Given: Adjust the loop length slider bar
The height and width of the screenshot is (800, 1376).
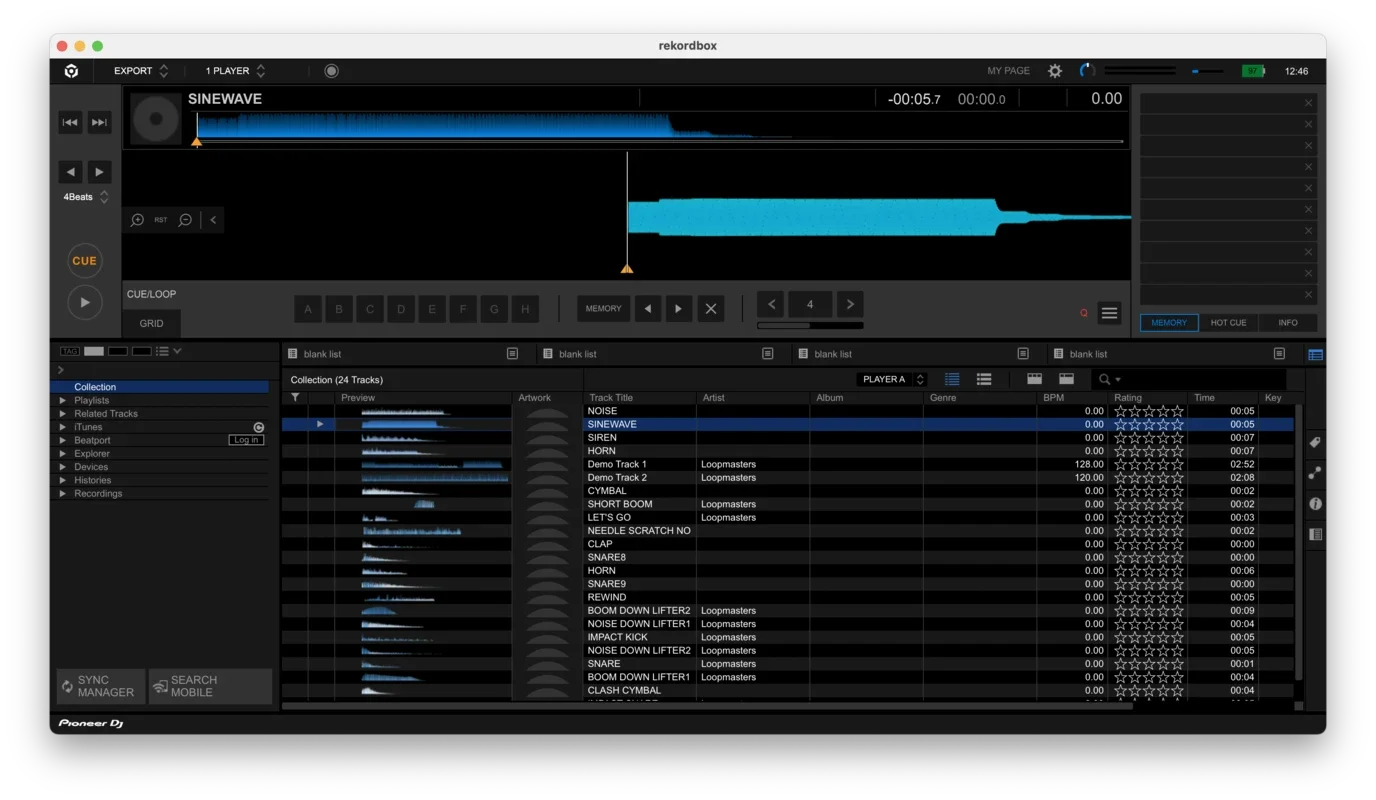Looking at the screenshot, I should tap(810, 325).
